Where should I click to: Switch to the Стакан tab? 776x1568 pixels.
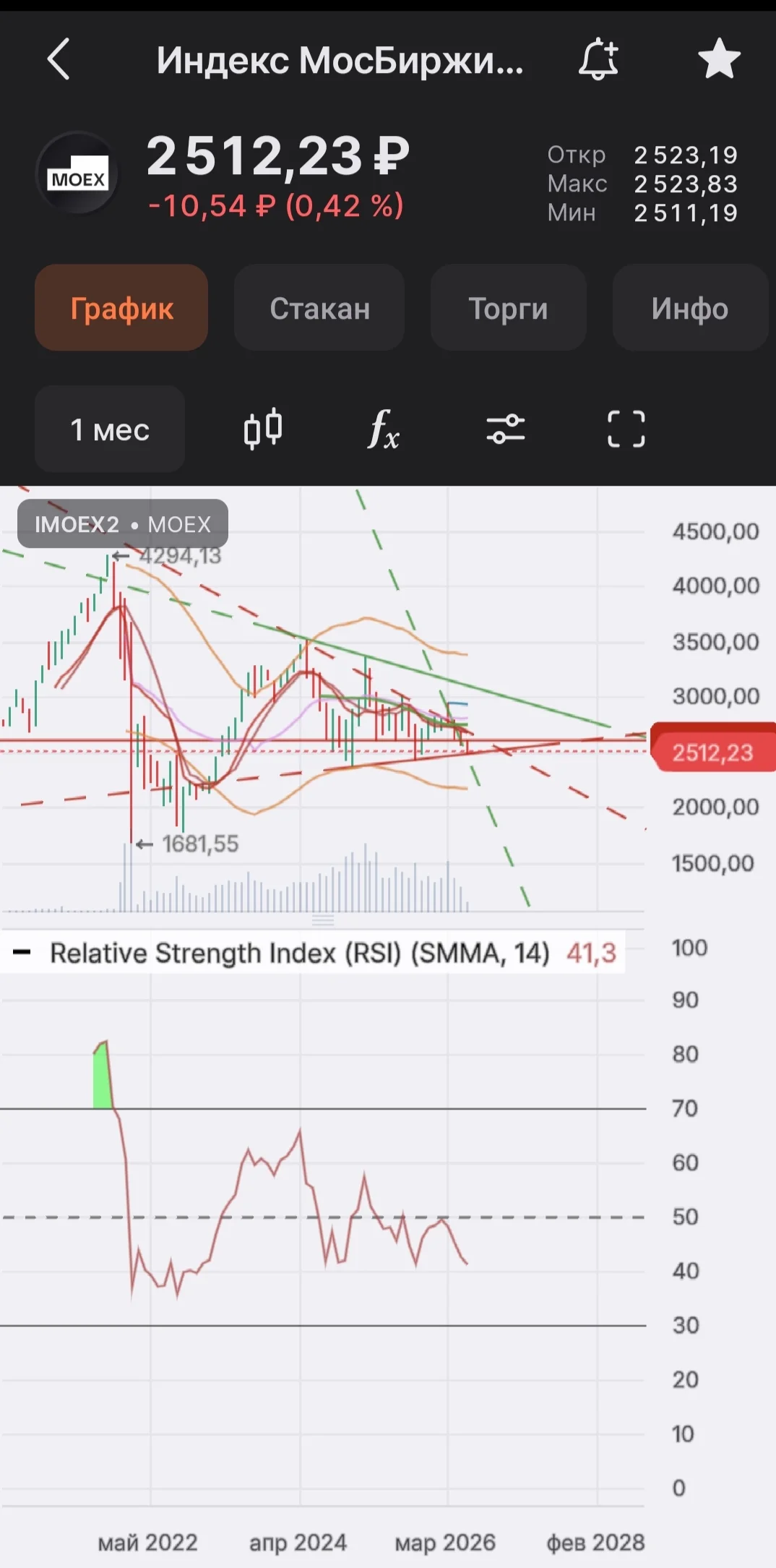tap(319, 308)
